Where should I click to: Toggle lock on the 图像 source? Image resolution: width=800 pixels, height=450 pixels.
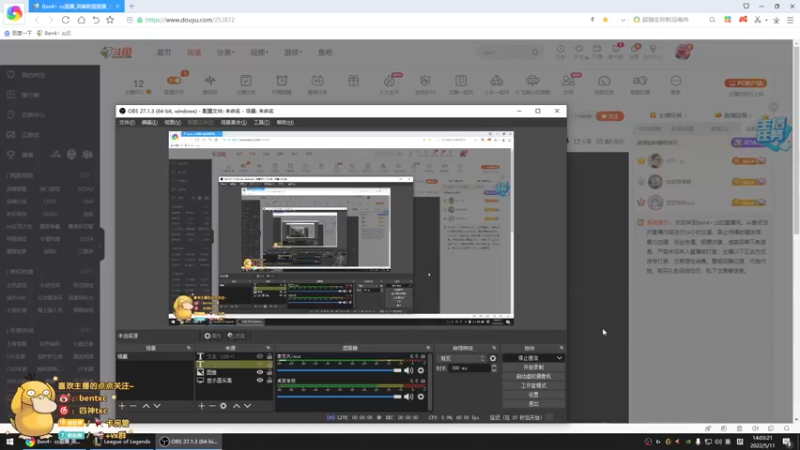[x=269, y=372]
